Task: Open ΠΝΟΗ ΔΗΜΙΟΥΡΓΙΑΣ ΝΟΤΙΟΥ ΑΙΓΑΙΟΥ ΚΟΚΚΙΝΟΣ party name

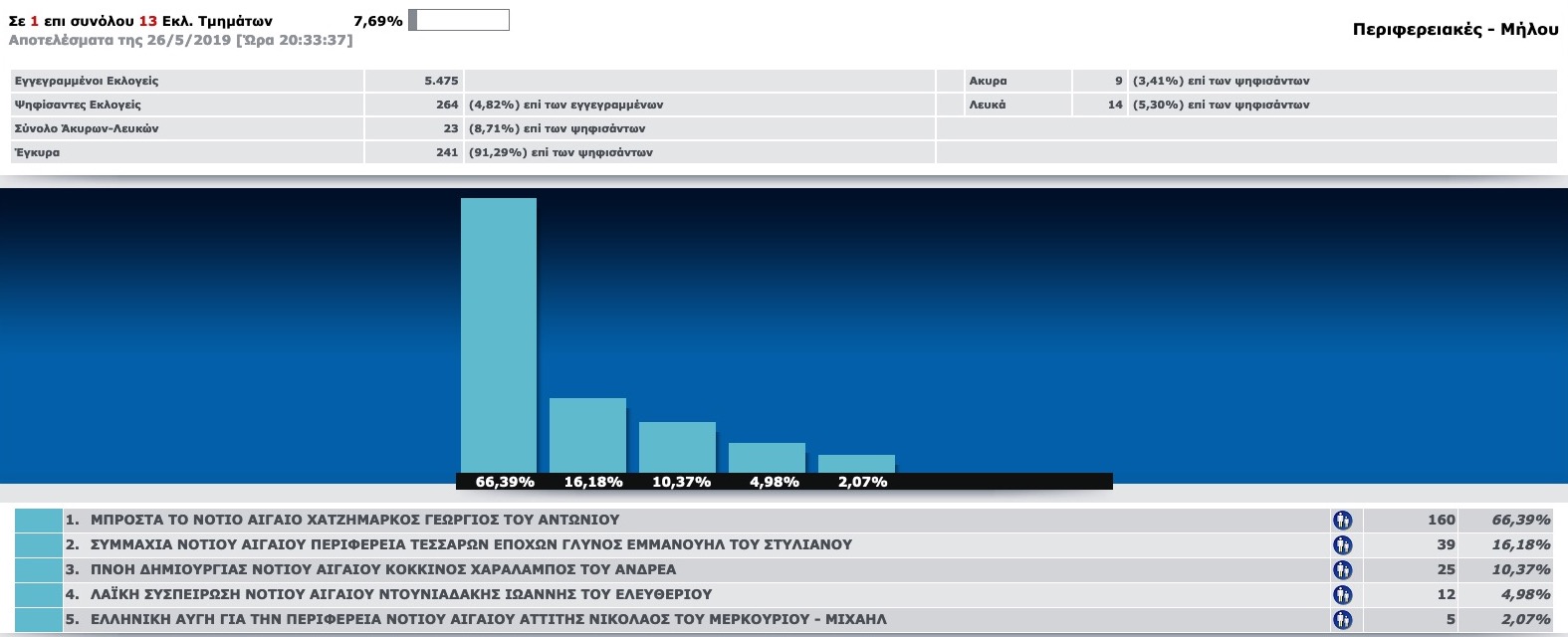Action: point(382,569)
